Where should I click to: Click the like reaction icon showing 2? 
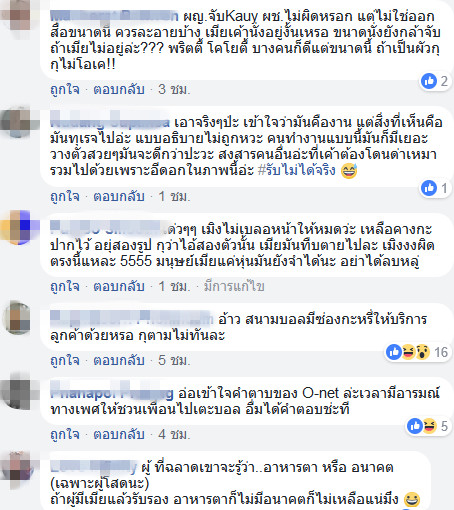(x=429, y=81)
